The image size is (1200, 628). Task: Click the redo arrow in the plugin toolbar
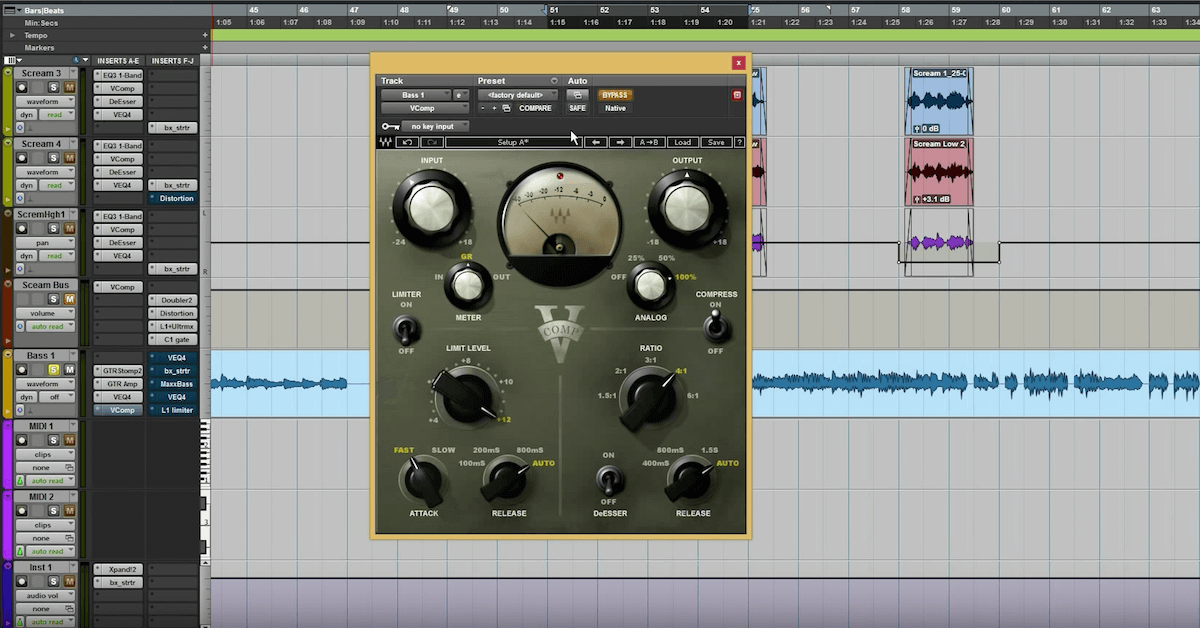pos(433,143)
